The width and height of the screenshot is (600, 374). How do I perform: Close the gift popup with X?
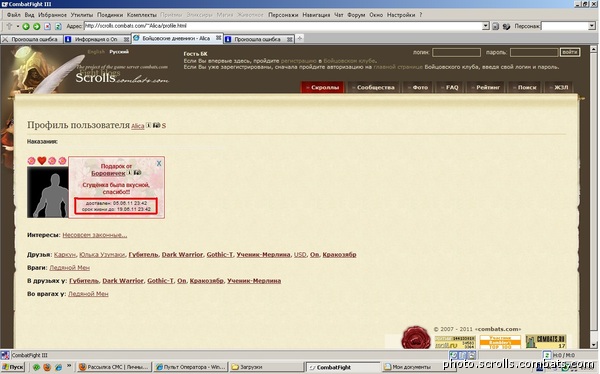[x=159, y=163]
